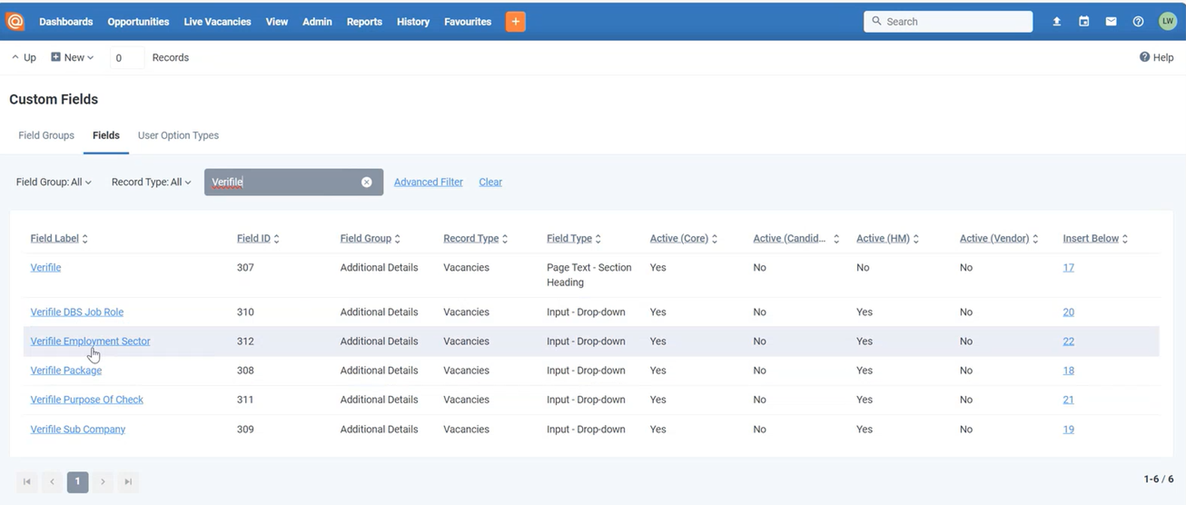The width and height of the screenshot is (1186, 505).
Task: Click the global Search box
Action: coord(948,22)
